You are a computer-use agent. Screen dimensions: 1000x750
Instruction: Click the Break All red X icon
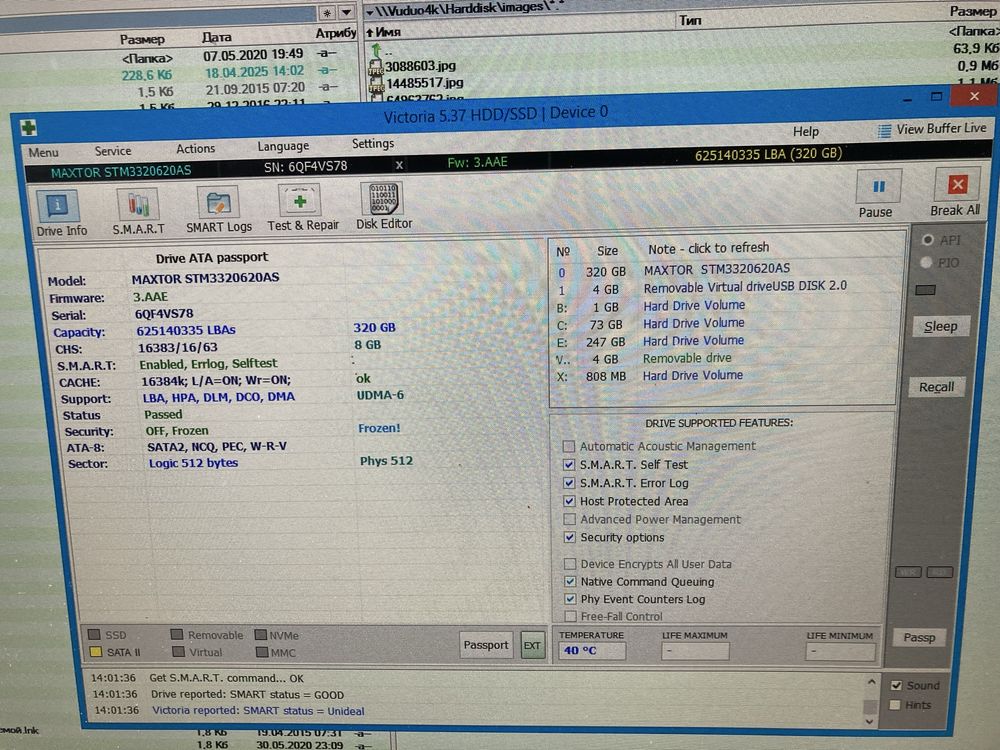956,185
